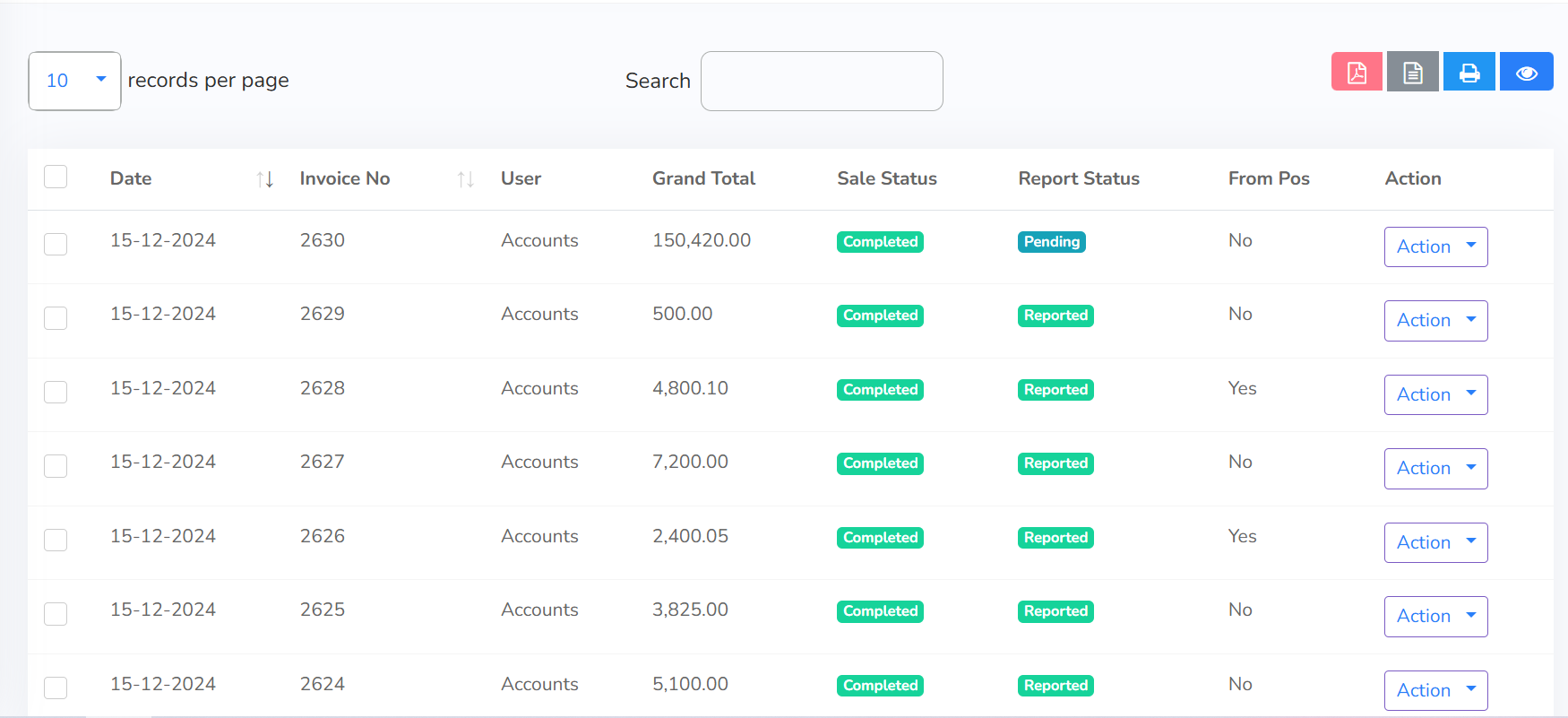This screenshot has height=718, width=1568.
Task: Tick the select-all header checkbox
Action: (x=56, y=177)
